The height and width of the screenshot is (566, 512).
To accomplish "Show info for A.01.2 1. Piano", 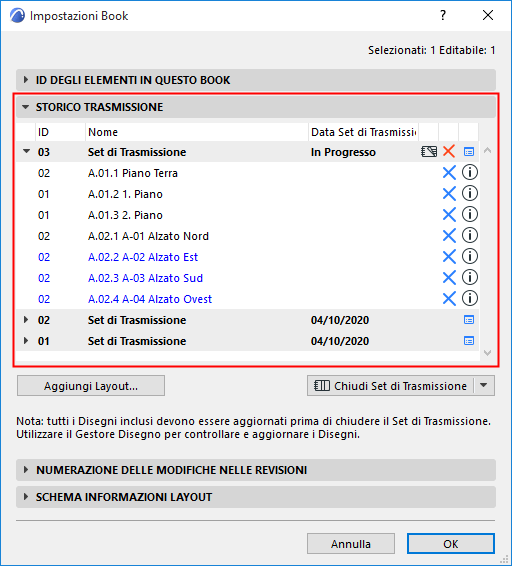I will [x=470, y=193].
